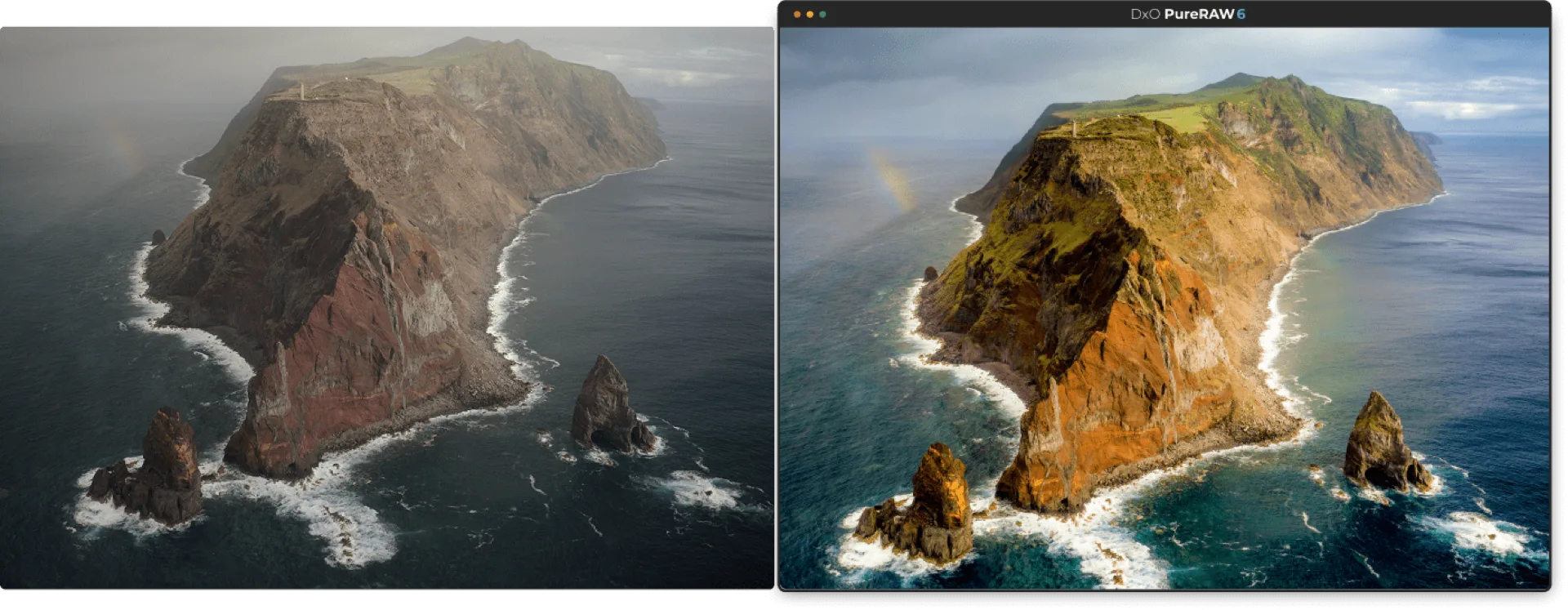Click the tiny rock islet left of processed cliff
1568x610 pixels.
tap(929, 274)
